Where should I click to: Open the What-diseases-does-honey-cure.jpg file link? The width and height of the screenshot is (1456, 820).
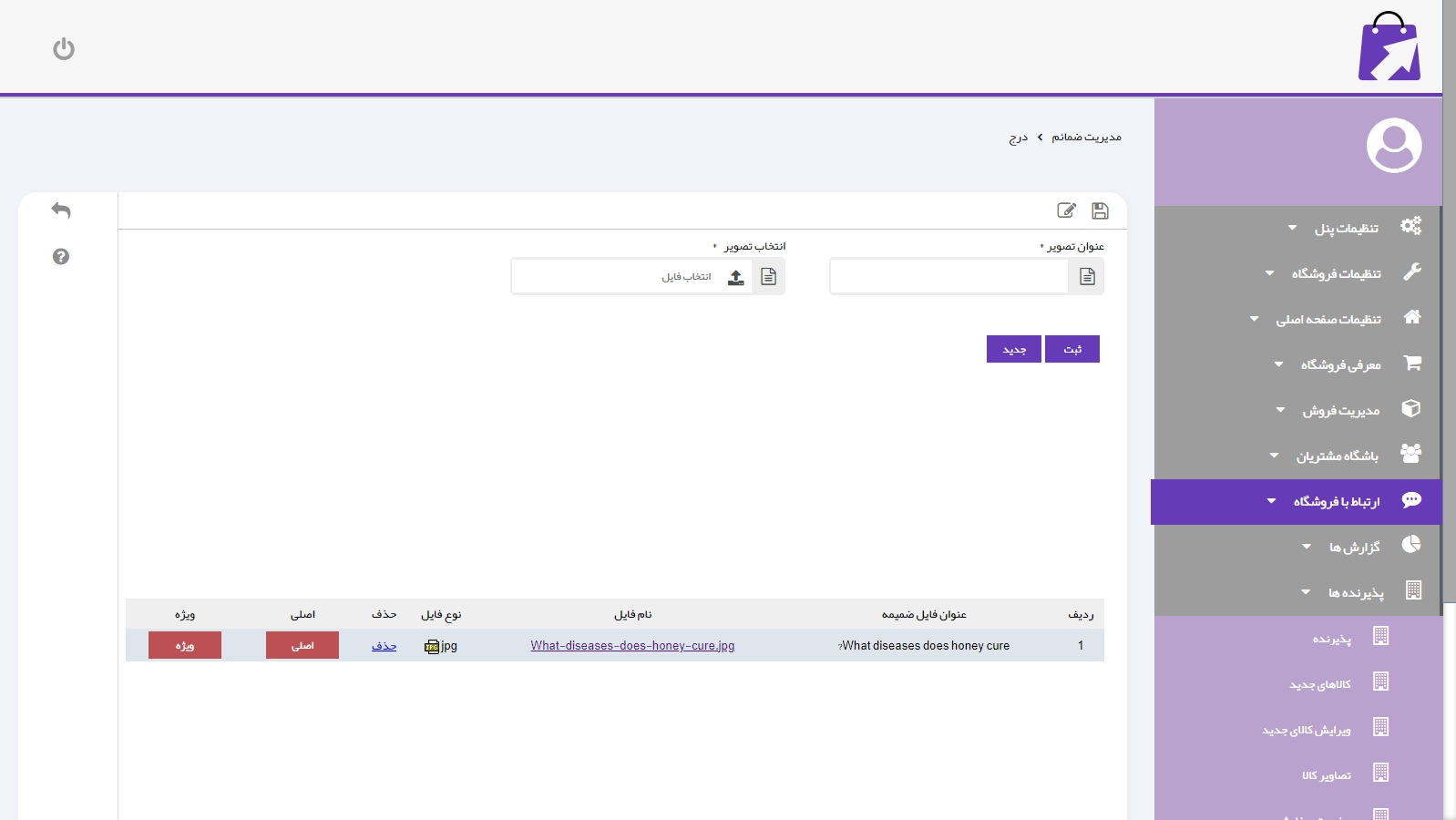click(x=632, y=645)
